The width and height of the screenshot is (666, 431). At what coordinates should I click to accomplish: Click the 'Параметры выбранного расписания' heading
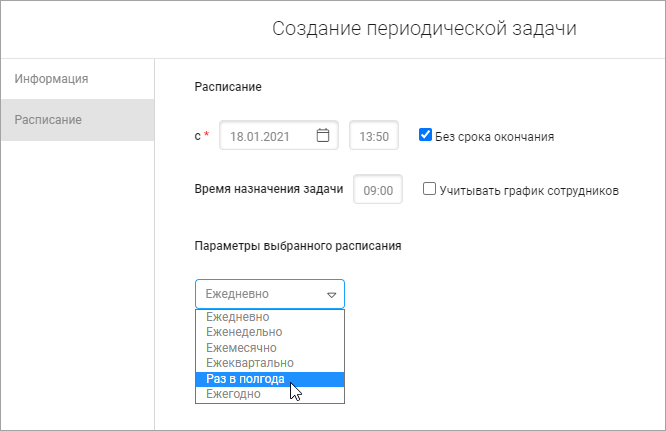(298, 245)
